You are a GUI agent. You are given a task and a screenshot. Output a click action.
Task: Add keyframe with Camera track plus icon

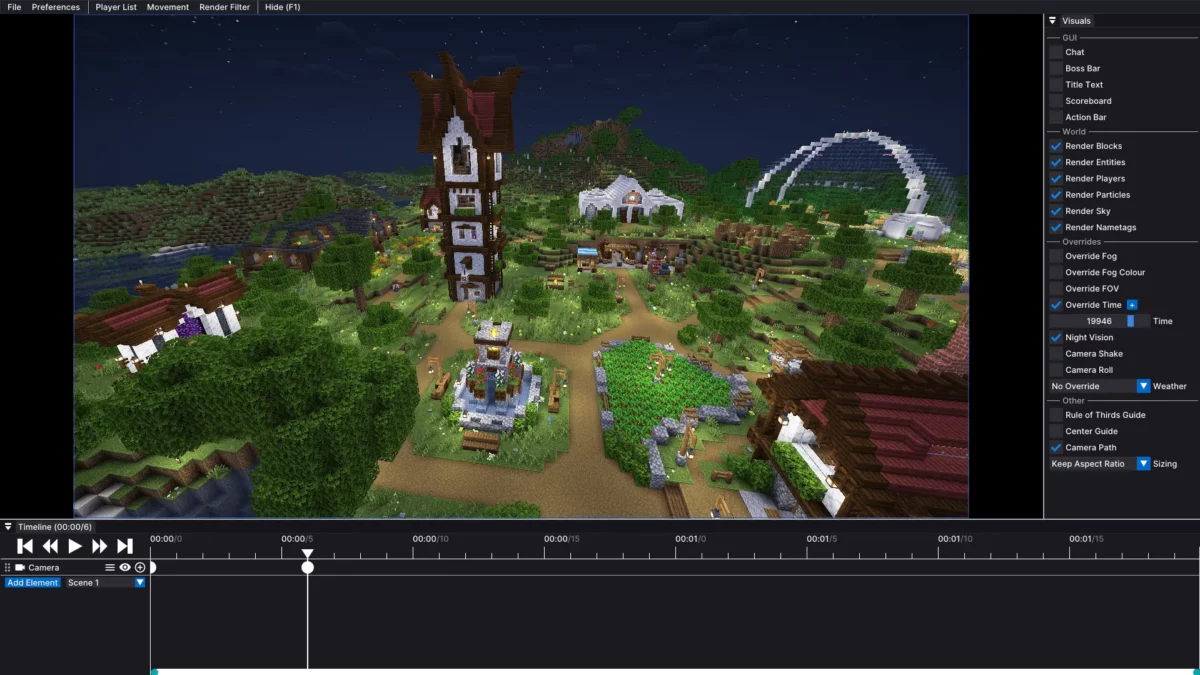[x=140, y=567]
